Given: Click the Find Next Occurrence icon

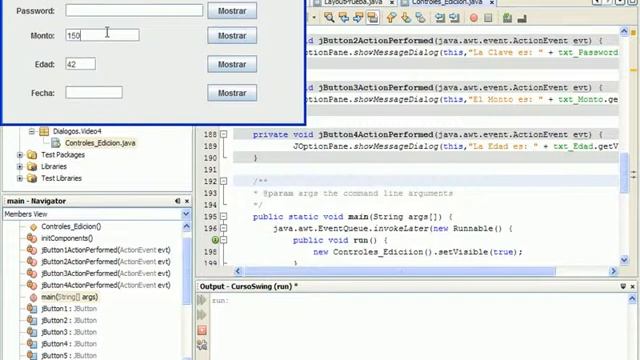Looking at the screenshot, I should click(358, 18).
